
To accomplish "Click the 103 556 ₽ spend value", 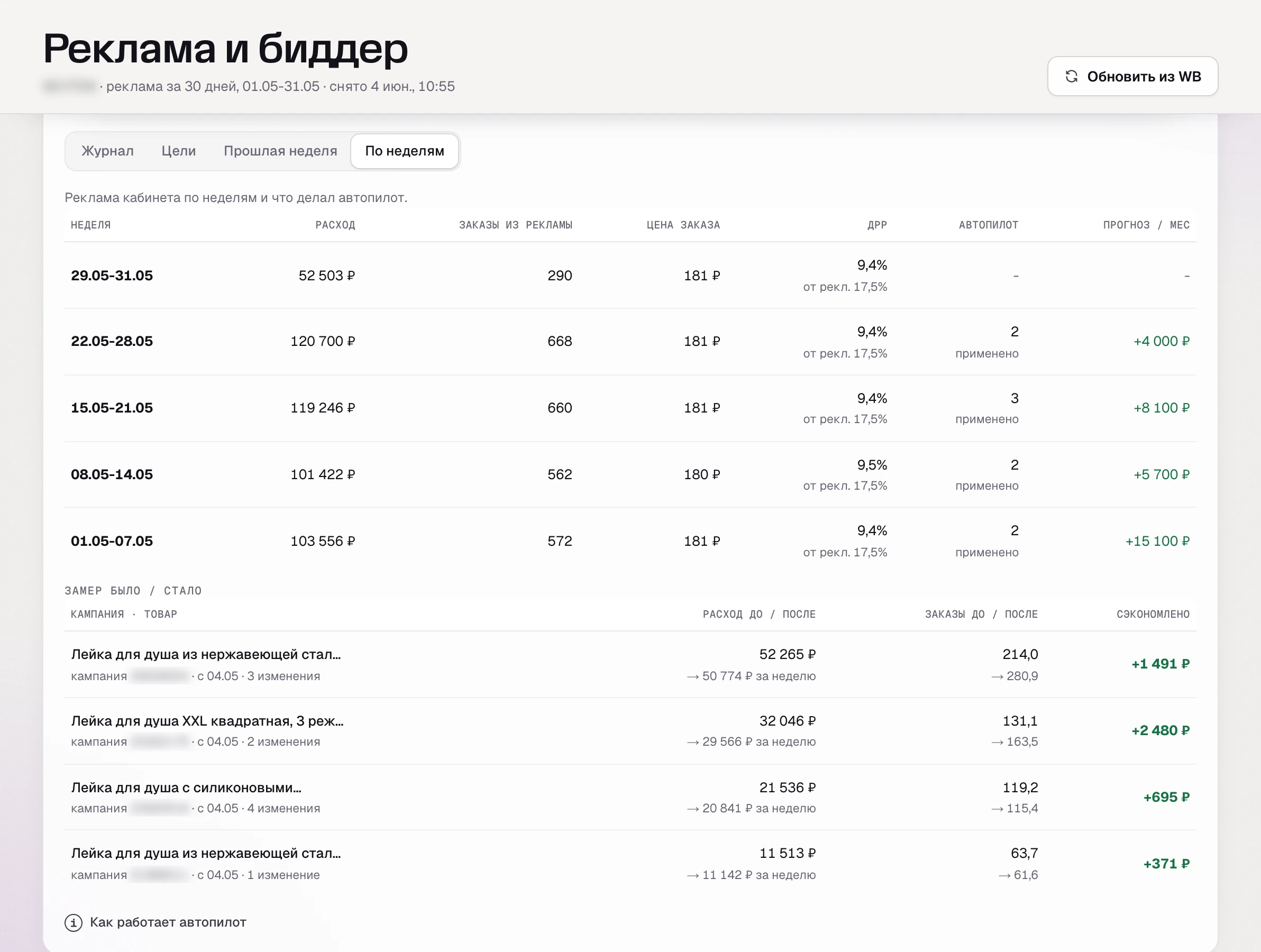I will point(323,542).
